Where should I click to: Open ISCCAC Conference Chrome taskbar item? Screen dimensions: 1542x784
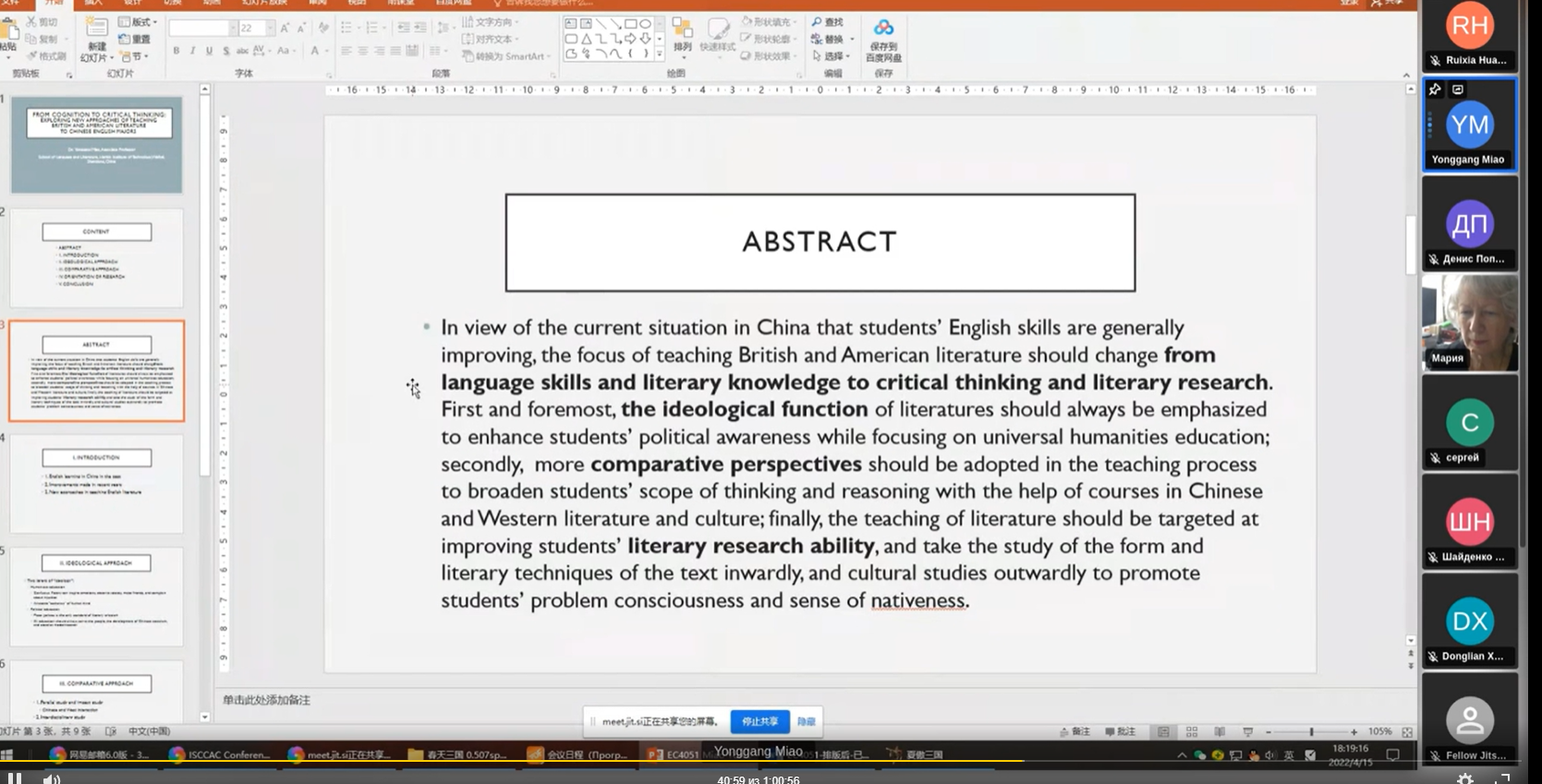tap(220, 754)
